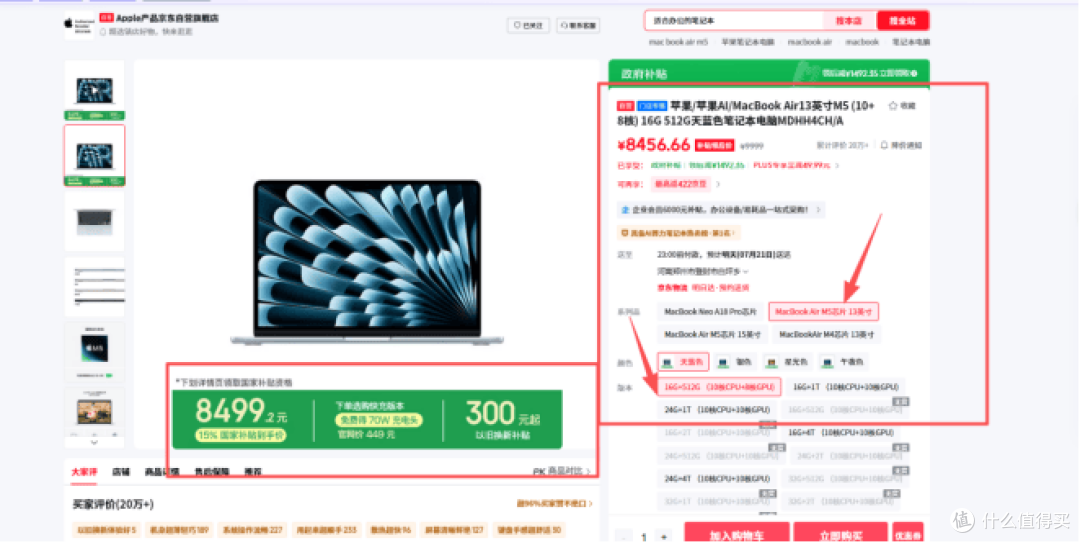Switch to the 商品详情 tab
The width and height of the screenshot is (1080, 543).
[162, 472]
